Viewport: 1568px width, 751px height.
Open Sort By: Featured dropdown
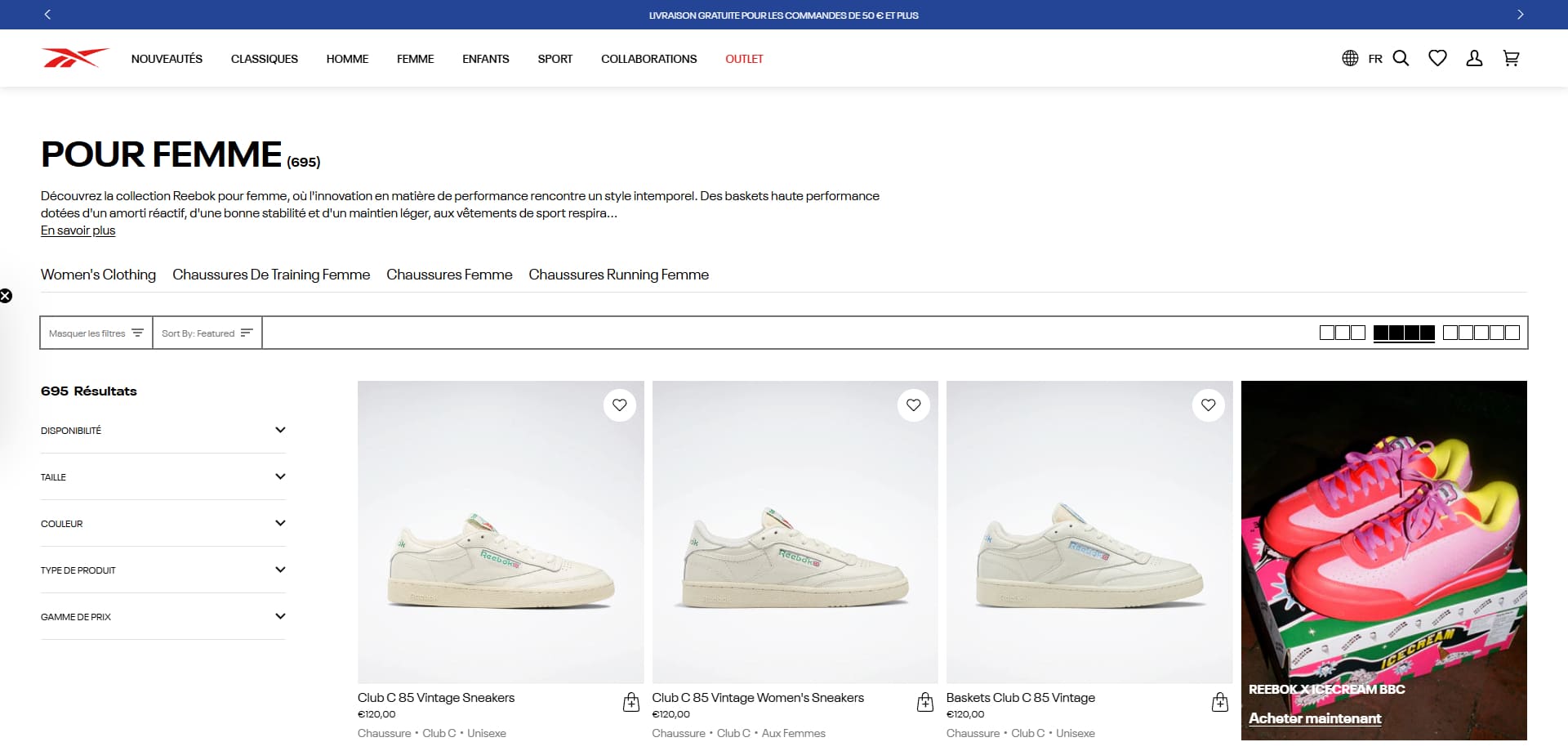[x=207, y=333]
